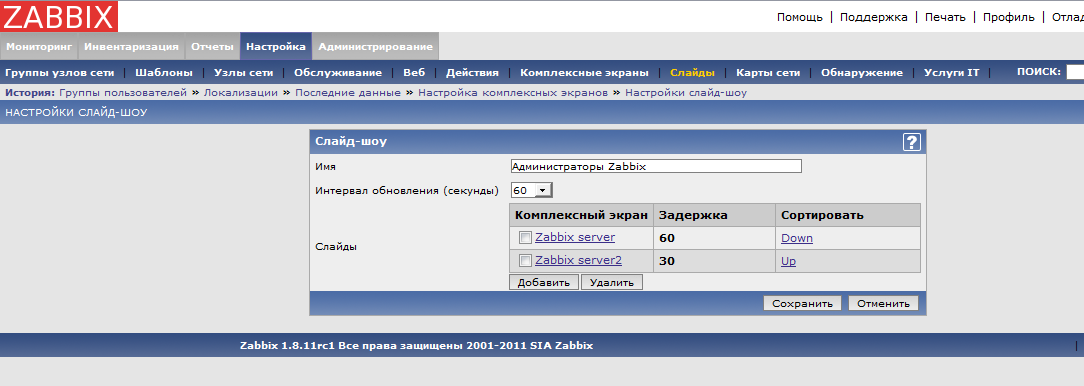The height and width of the screenshot is (386, 1084).
Task: Check the Zabbix server slide checkbox
Action: tap(525, 237)
